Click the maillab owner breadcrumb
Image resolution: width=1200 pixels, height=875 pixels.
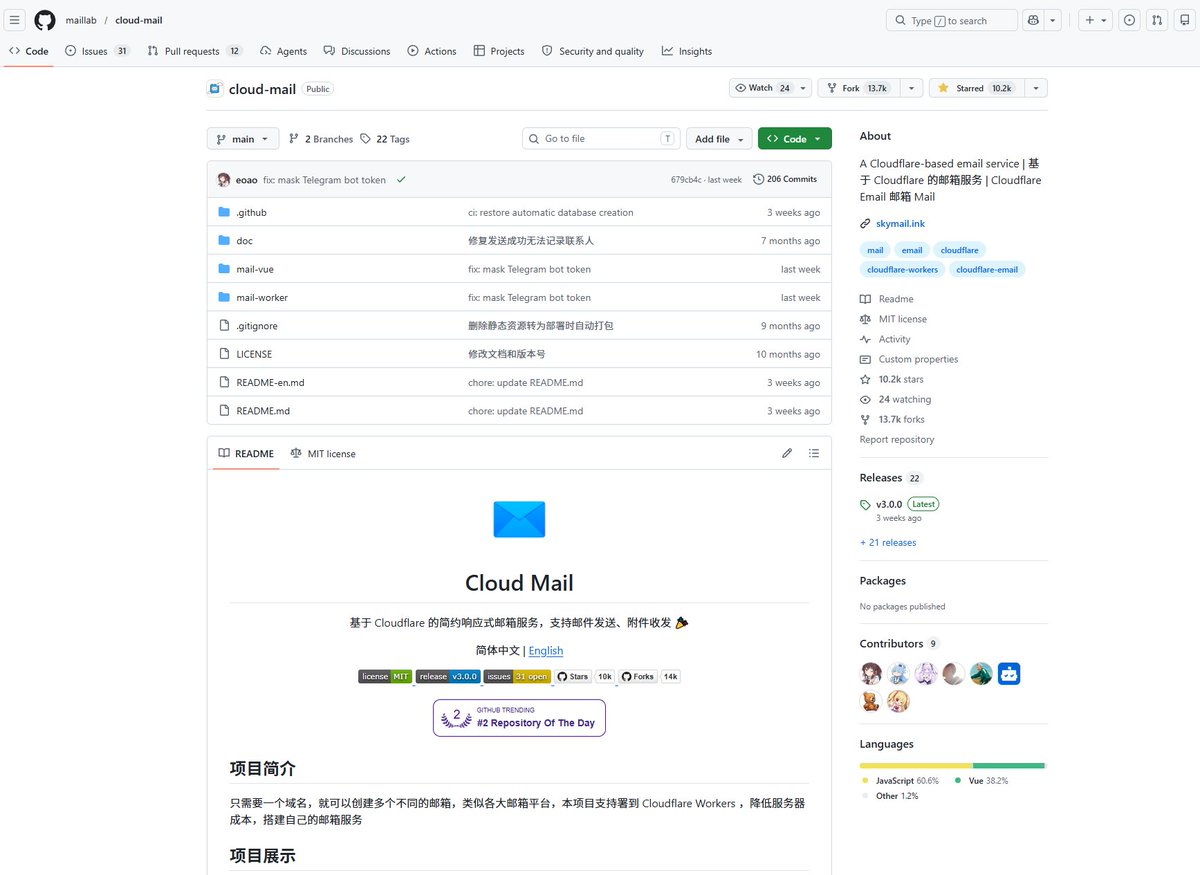81,20
